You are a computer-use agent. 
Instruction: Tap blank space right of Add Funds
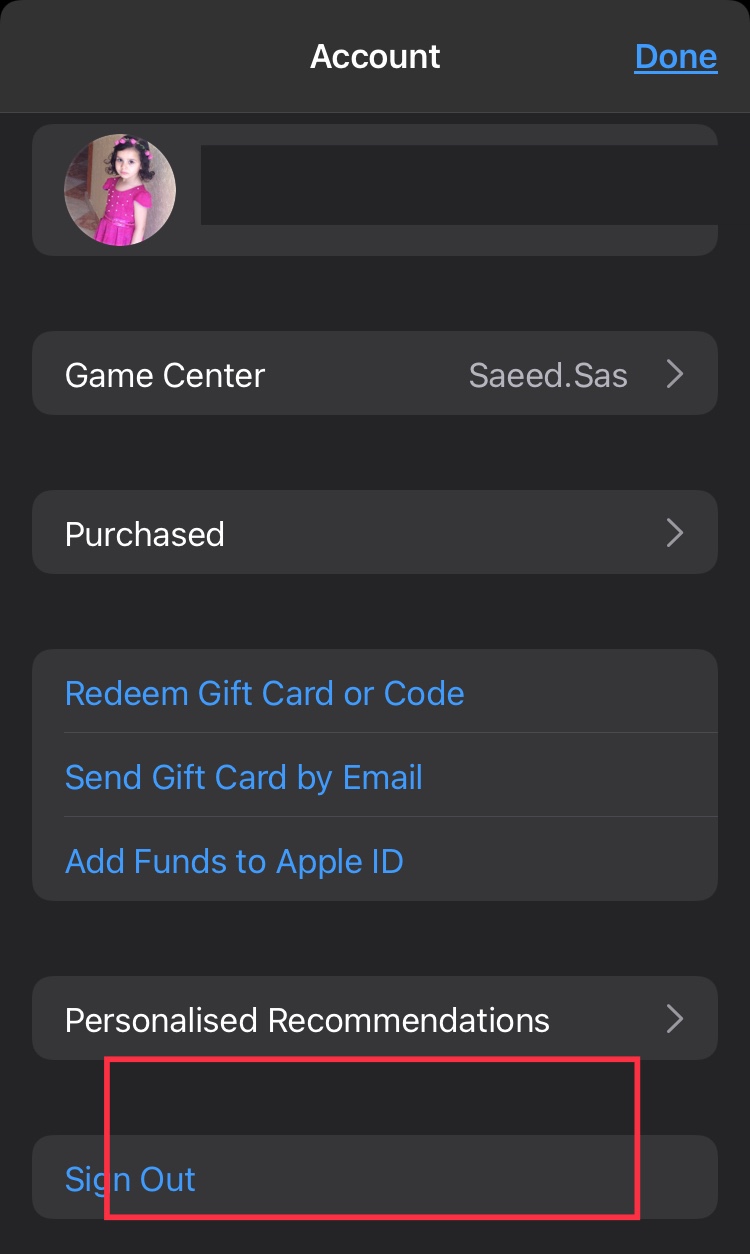(560, 861)
